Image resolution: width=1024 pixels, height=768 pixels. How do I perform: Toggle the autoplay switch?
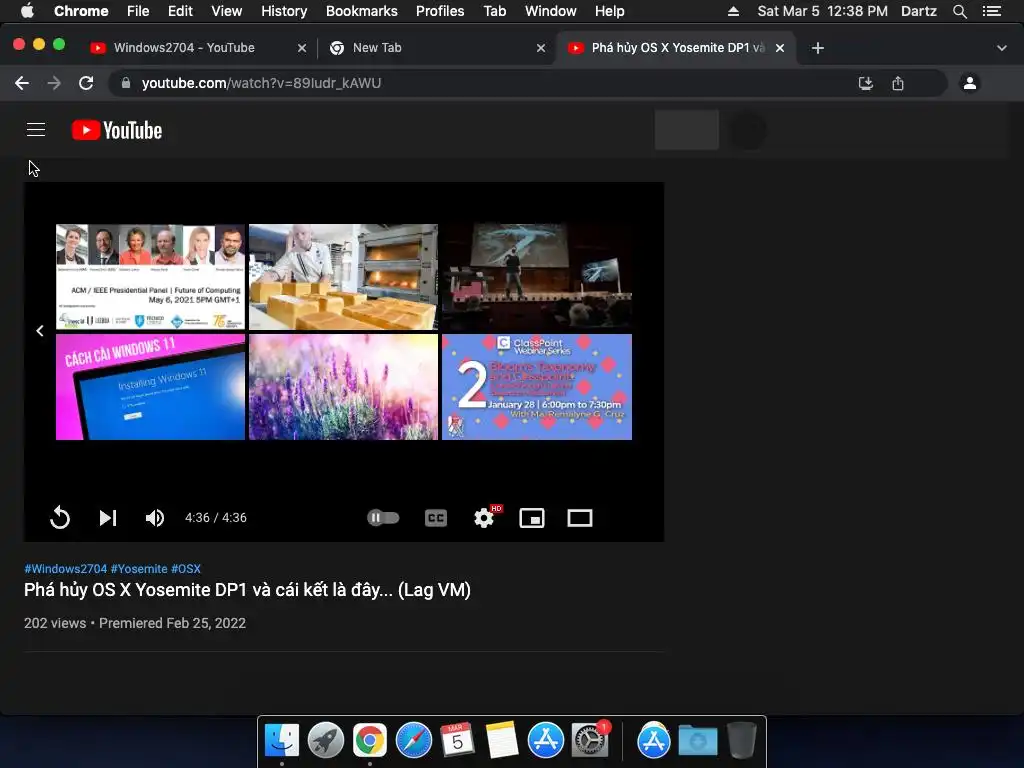click(x=383, y=518)
